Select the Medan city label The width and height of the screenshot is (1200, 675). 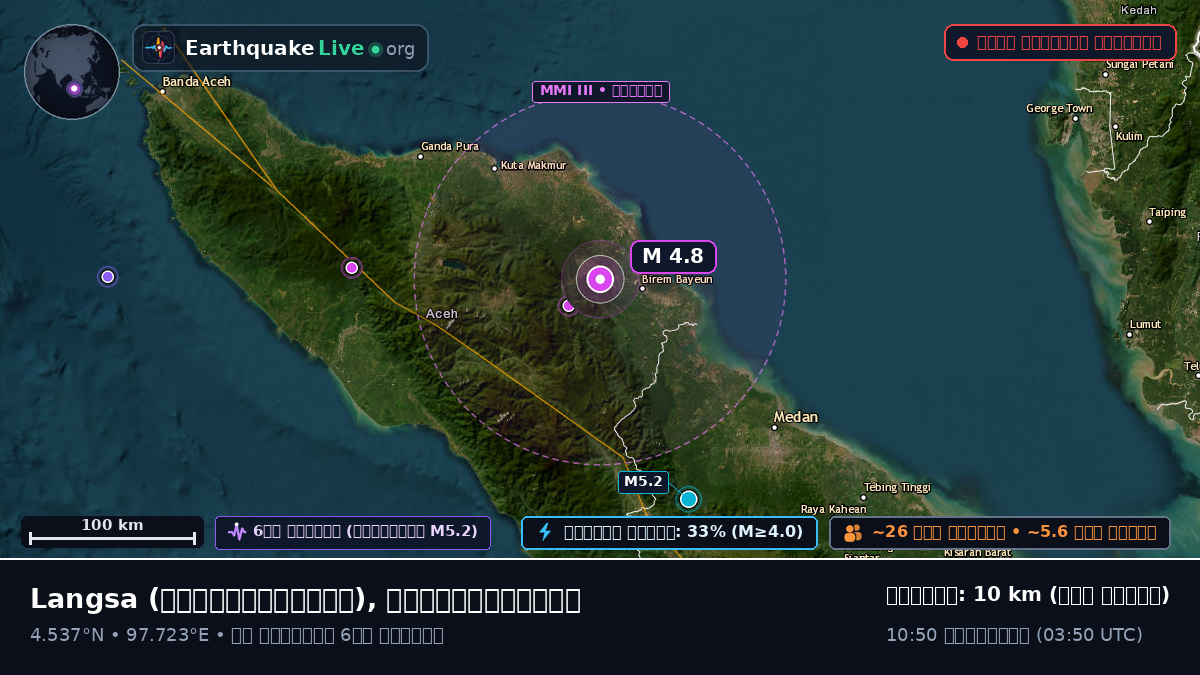click(796, 417)
